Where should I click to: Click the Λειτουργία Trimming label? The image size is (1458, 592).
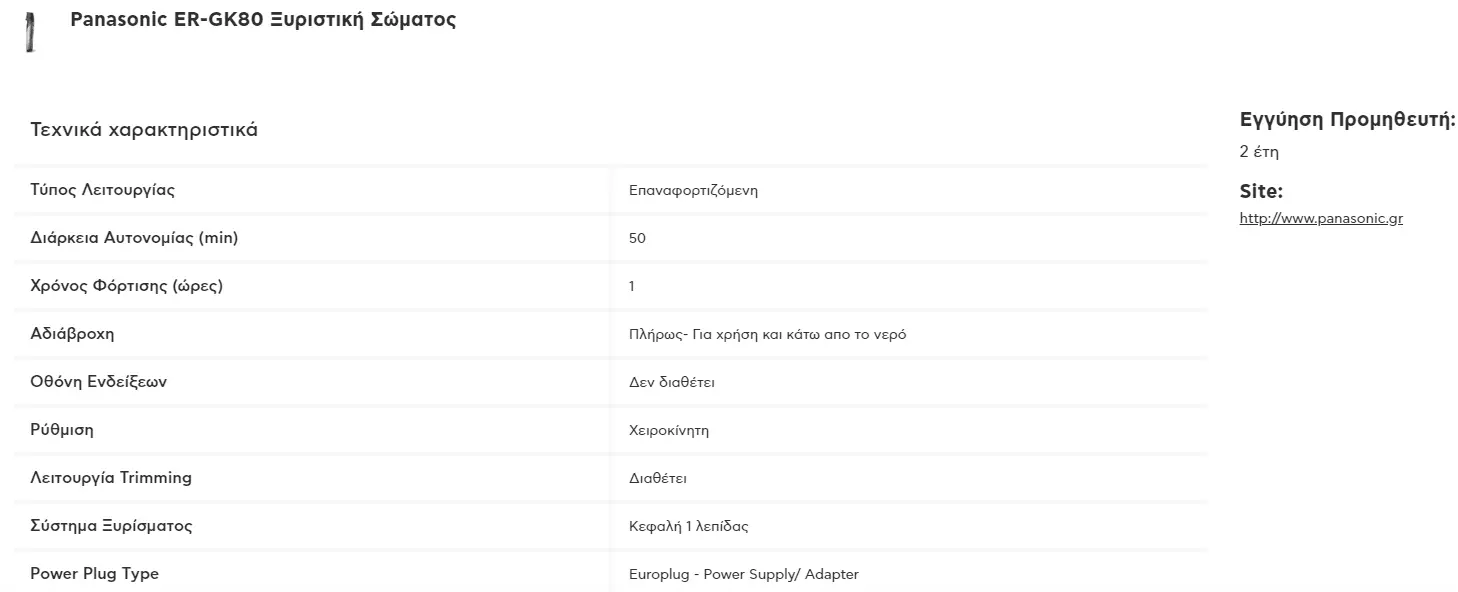(111, 478)
